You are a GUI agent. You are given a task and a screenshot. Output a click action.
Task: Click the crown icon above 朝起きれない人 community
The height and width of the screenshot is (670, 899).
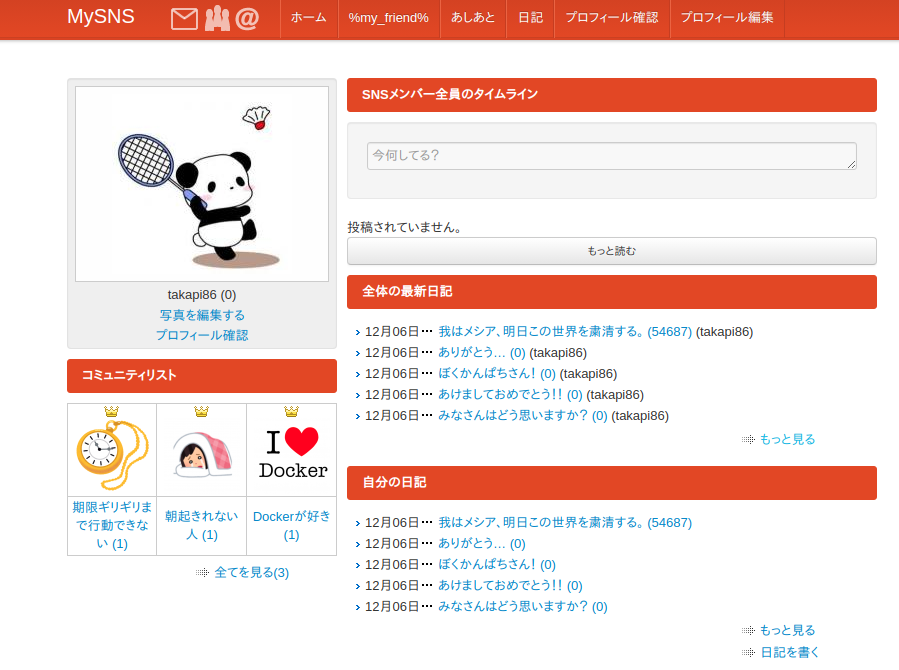click(x=201, y=410)
